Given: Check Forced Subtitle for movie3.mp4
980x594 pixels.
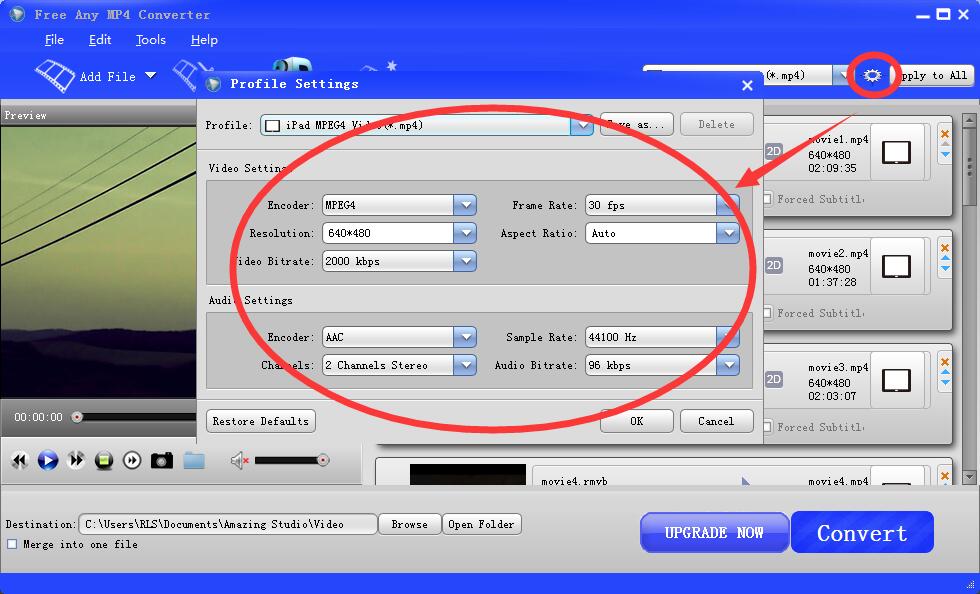Looking at the screenshot, I should 767,427.
